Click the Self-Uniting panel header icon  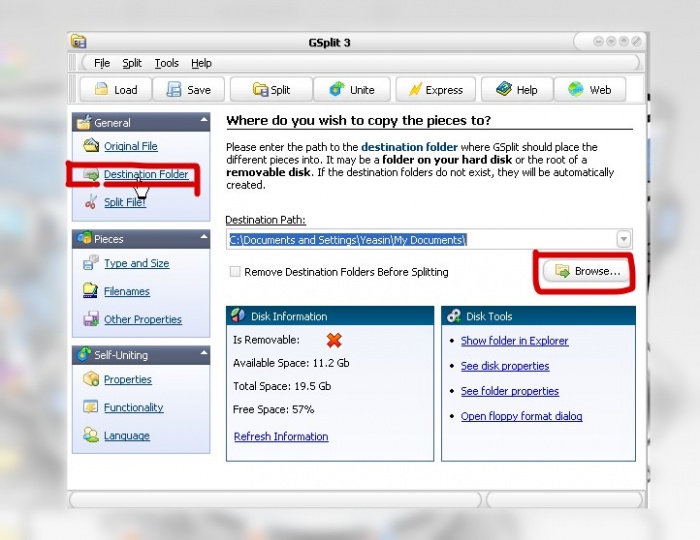(x=84, y=354)
